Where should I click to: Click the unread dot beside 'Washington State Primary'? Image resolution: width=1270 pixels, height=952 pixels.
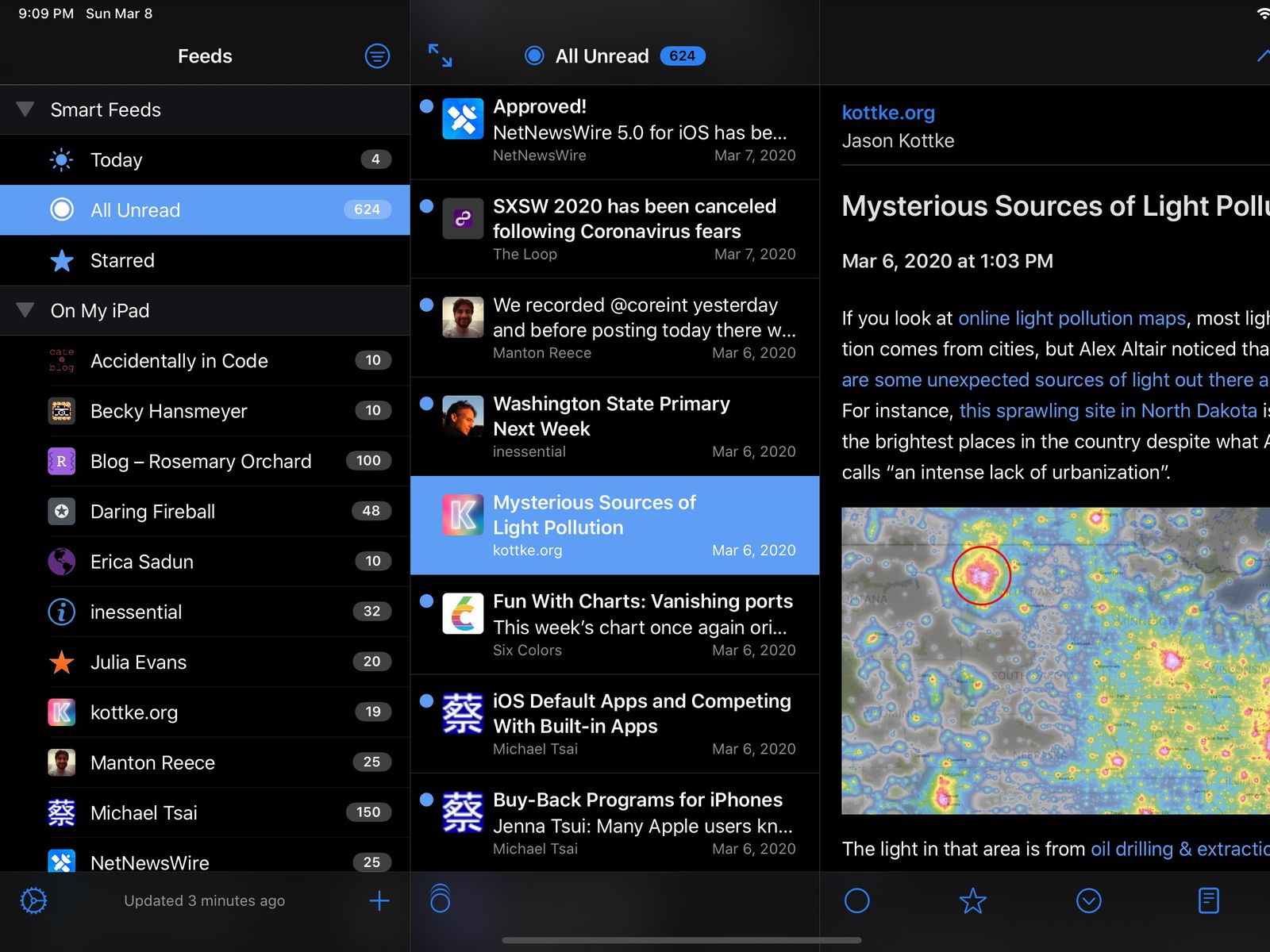click(x=426, y=404)
